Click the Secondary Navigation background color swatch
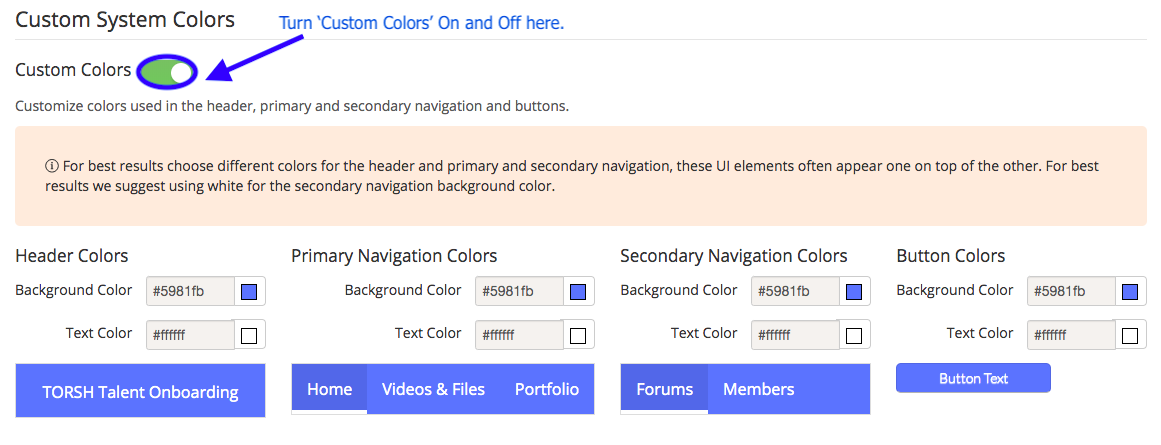This screenshot has height=445, width=1161. (x=854, y=292)
